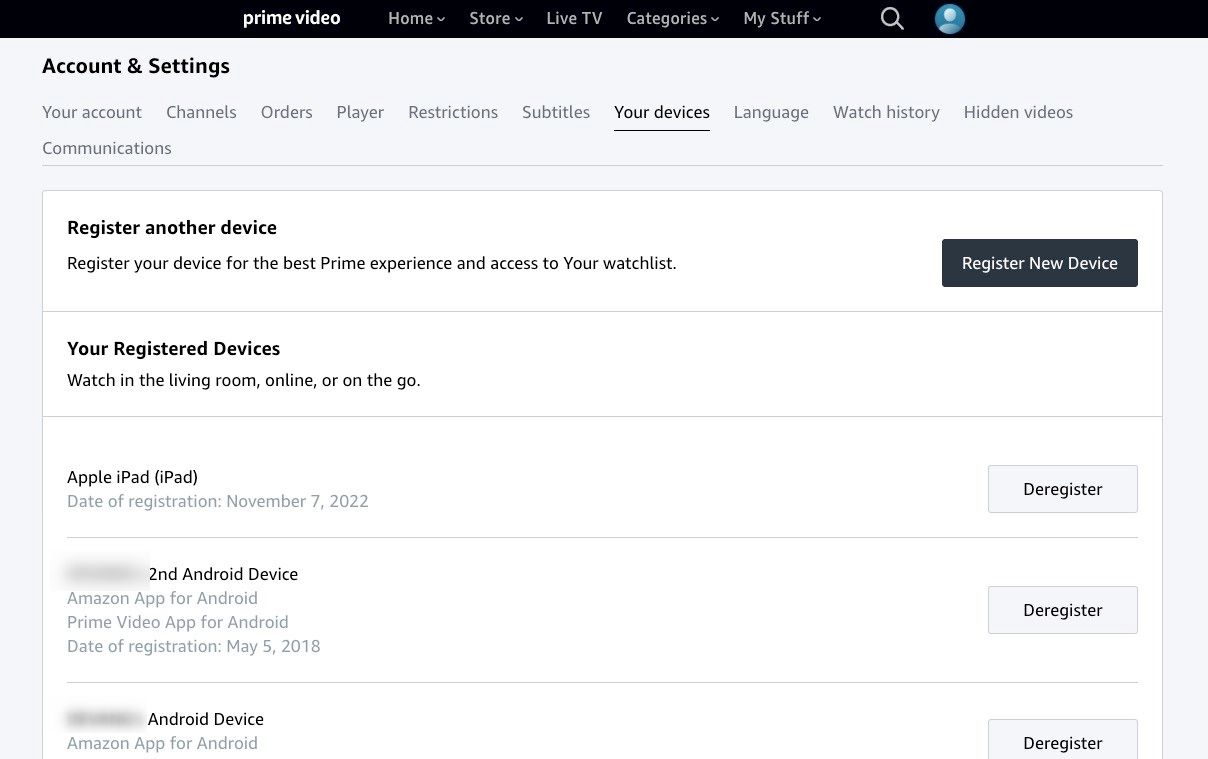
Task: Click the profile avatar
Action: point(949,18)
